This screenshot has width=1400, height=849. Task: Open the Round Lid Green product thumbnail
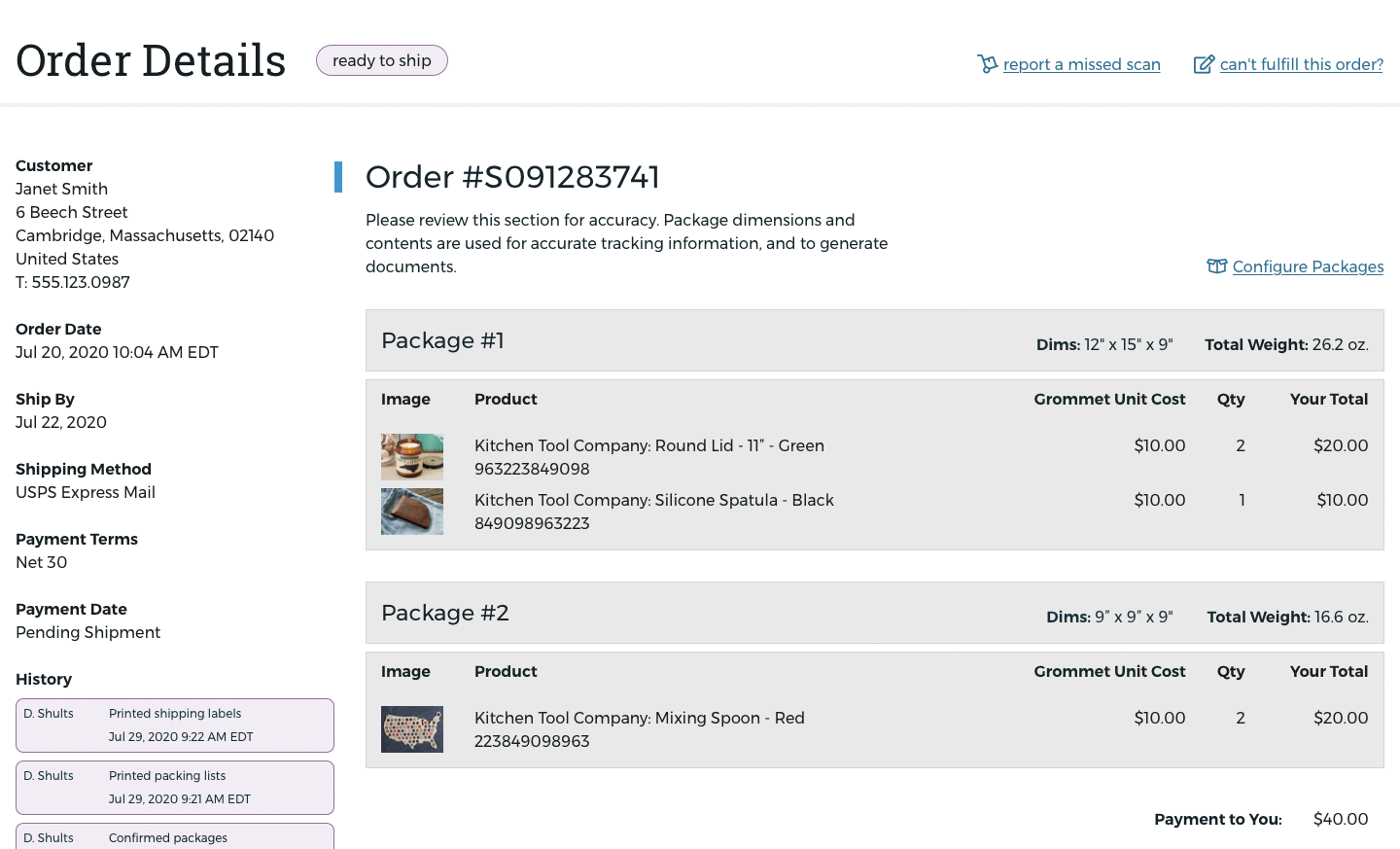pyautogui.click(x=412, y=457)
